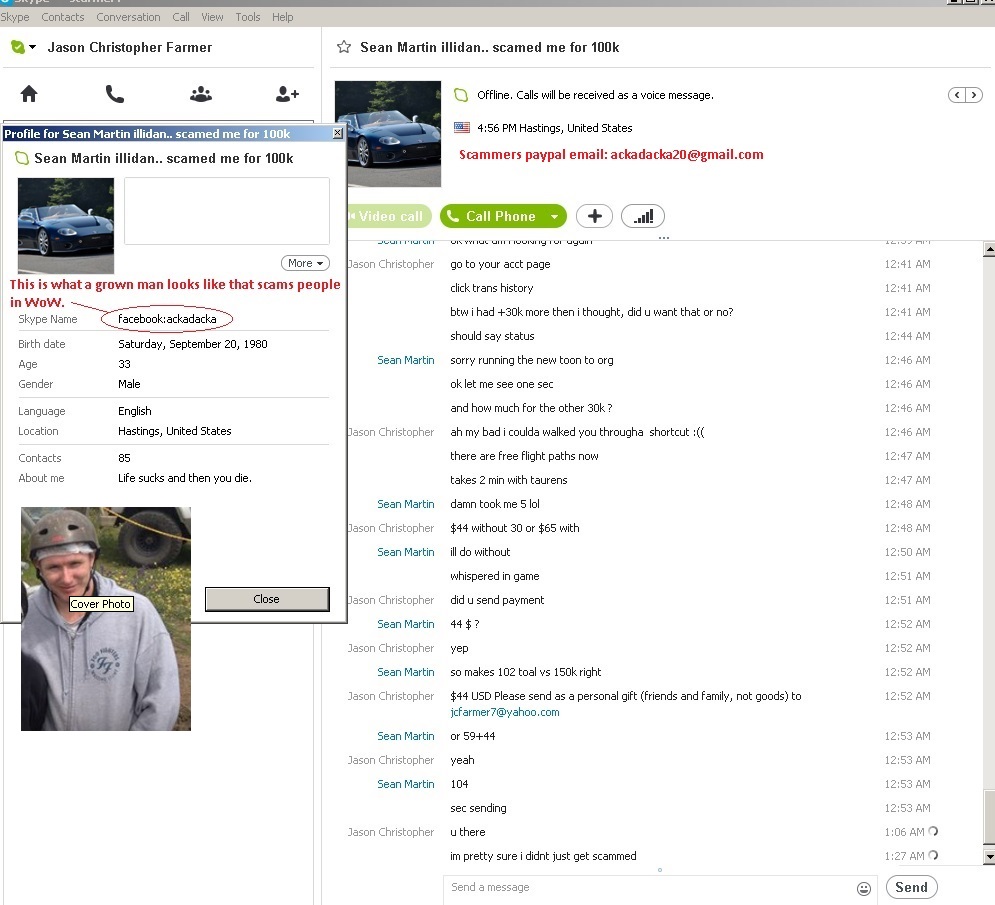Expand the More dropdown in profile
Viewport: 995px width, 905px height.
pyautogui.click(x=305, y=263)
